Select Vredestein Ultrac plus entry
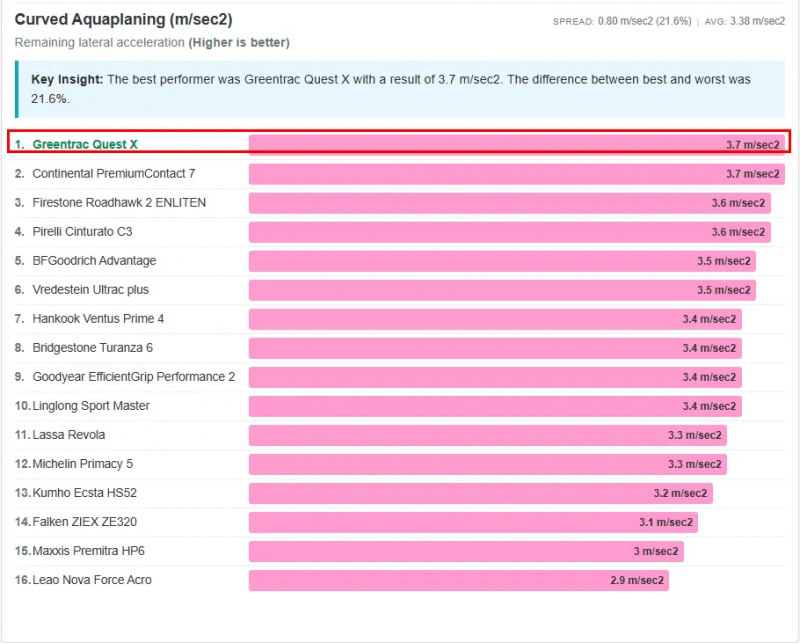The image size is (800, 643). tap(89, 290)
